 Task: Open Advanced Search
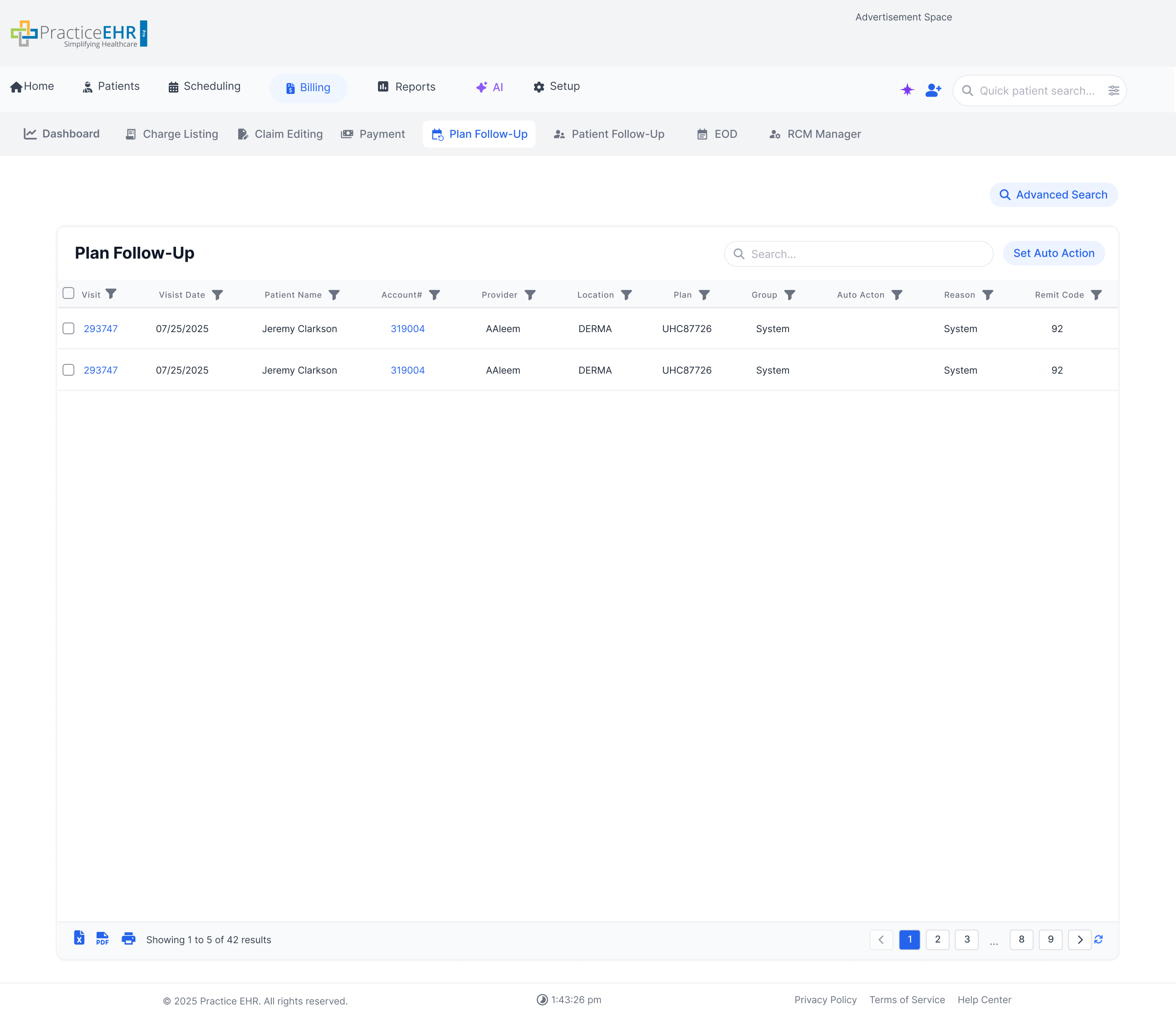[1053, 195]
